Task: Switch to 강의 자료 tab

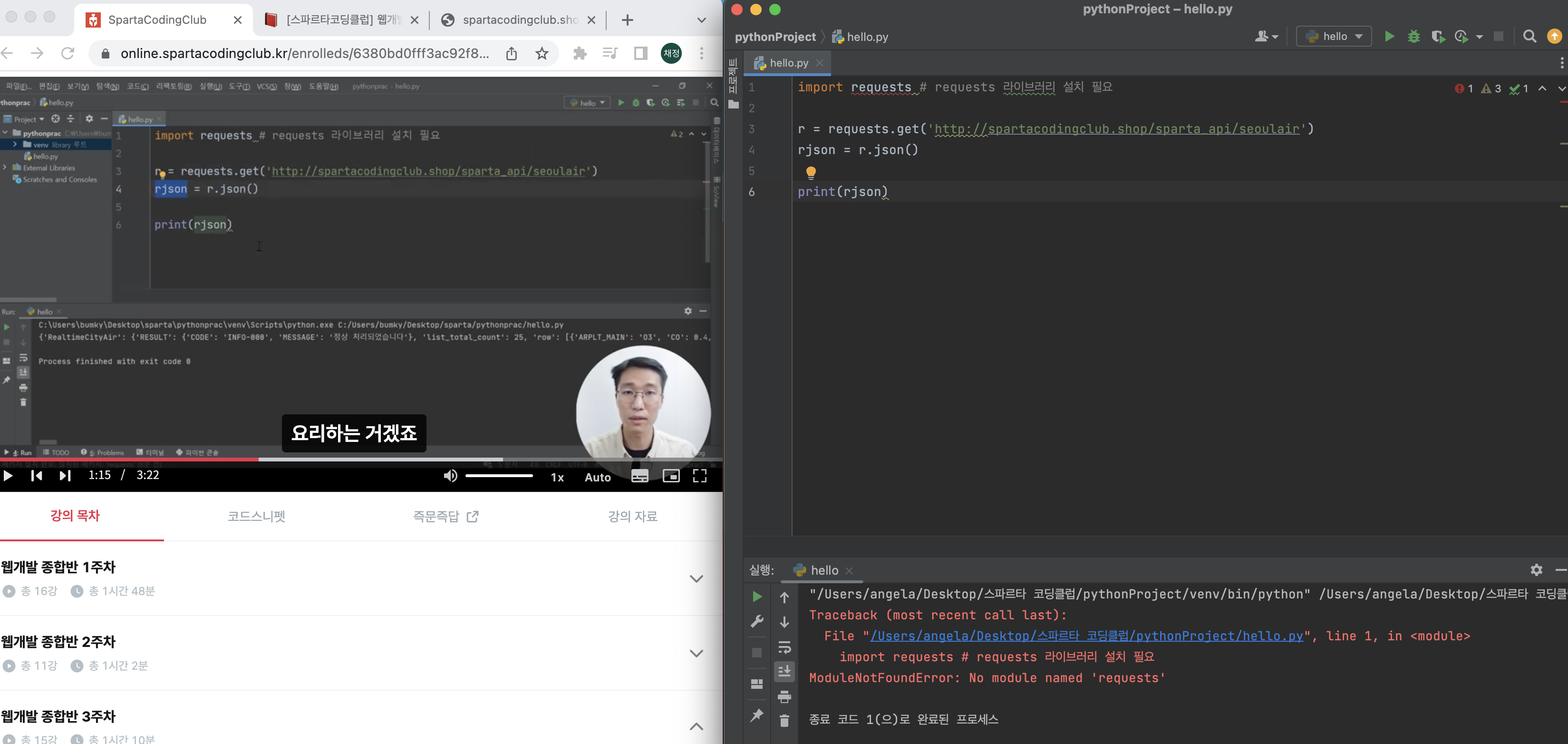Action: point(632,516)
